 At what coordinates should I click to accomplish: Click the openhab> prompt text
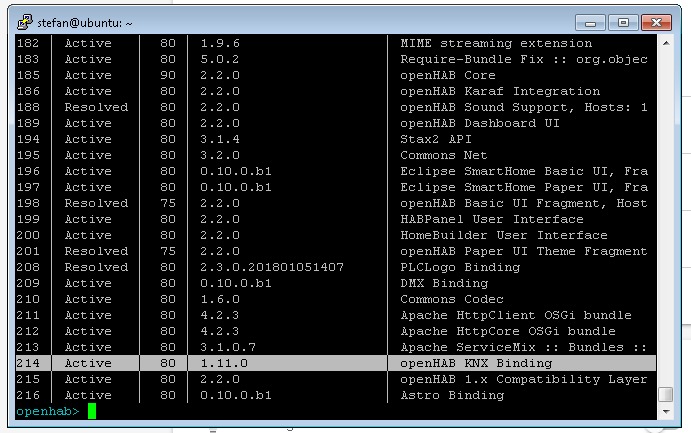47,411
